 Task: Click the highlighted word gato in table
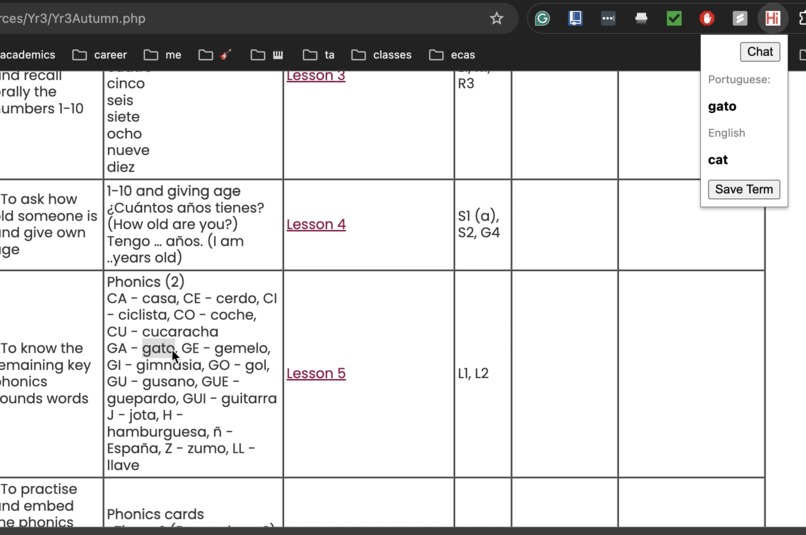[x=158, y=348]
